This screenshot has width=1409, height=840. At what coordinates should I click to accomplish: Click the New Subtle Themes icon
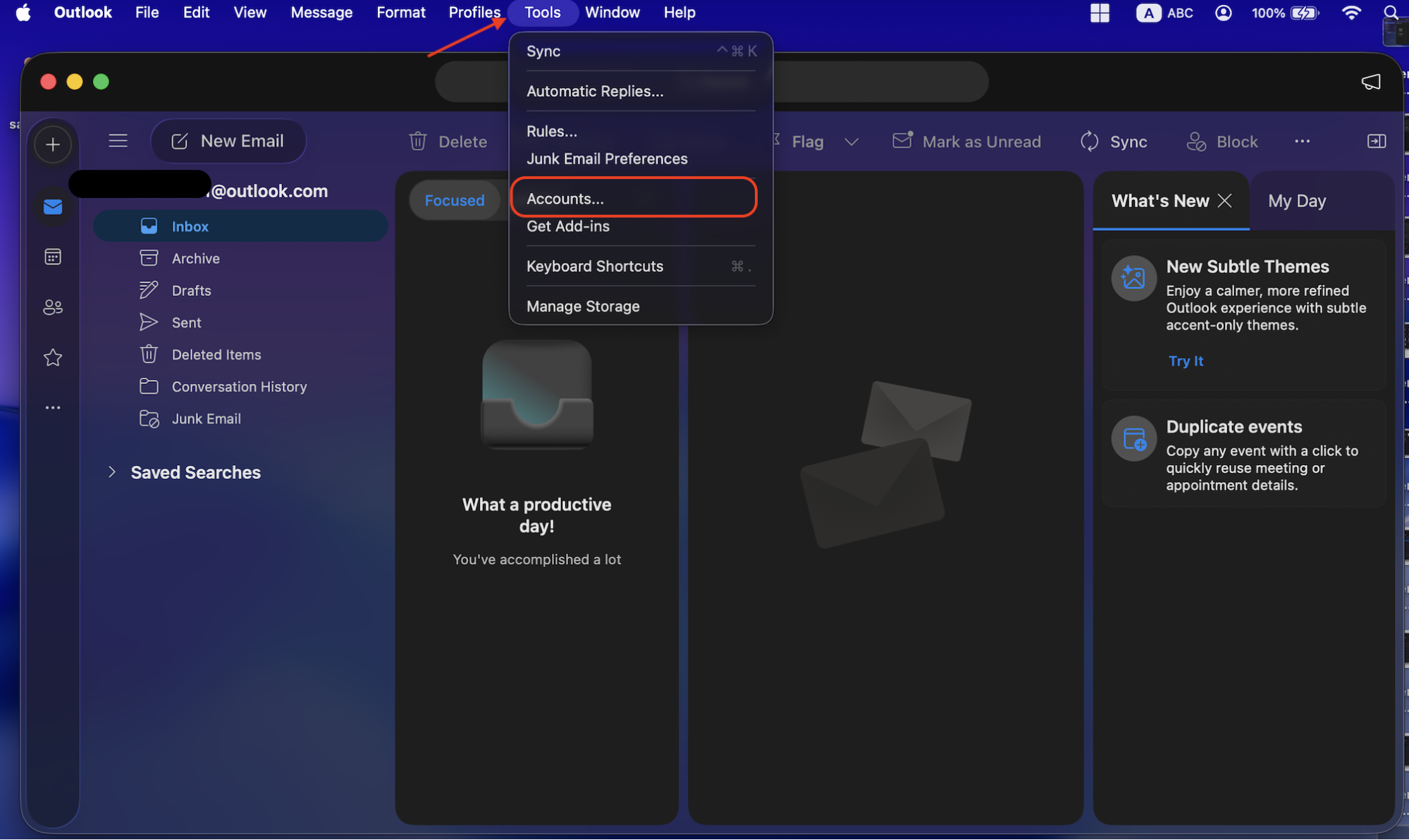click(1133, 278)
